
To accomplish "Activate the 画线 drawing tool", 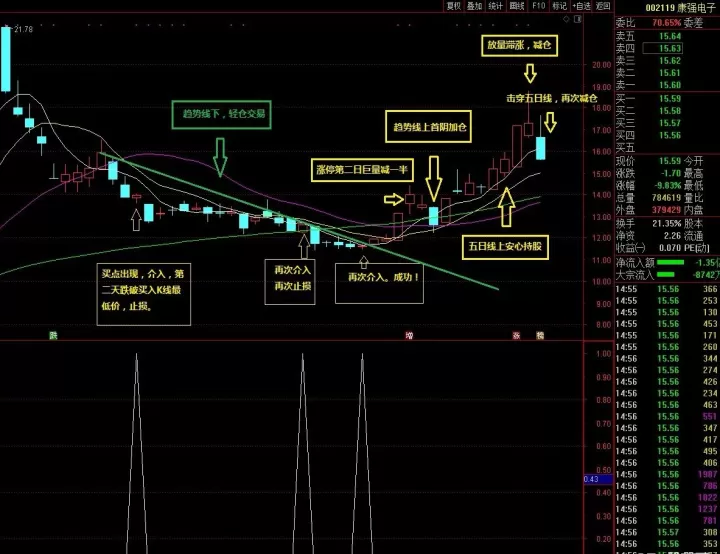I will [517, 6].
